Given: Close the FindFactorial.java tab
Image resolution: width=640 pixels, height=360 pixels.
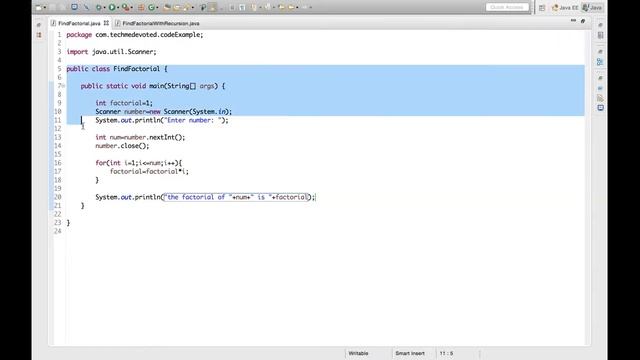Looking at the screenshot, I should 106,23.
